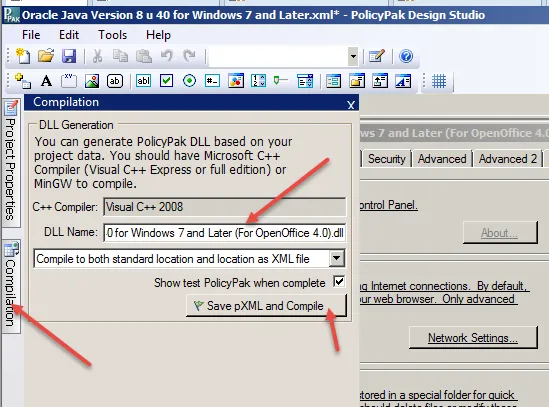Image resolution: width=549 pixels, height=407 pixels.
Task: Open the Tools menu
Action: [x=112, y=35]
